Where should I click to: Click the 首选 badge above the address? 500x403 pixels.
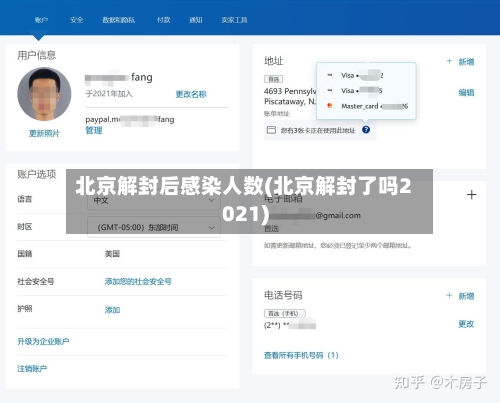[x=273, y=79]
